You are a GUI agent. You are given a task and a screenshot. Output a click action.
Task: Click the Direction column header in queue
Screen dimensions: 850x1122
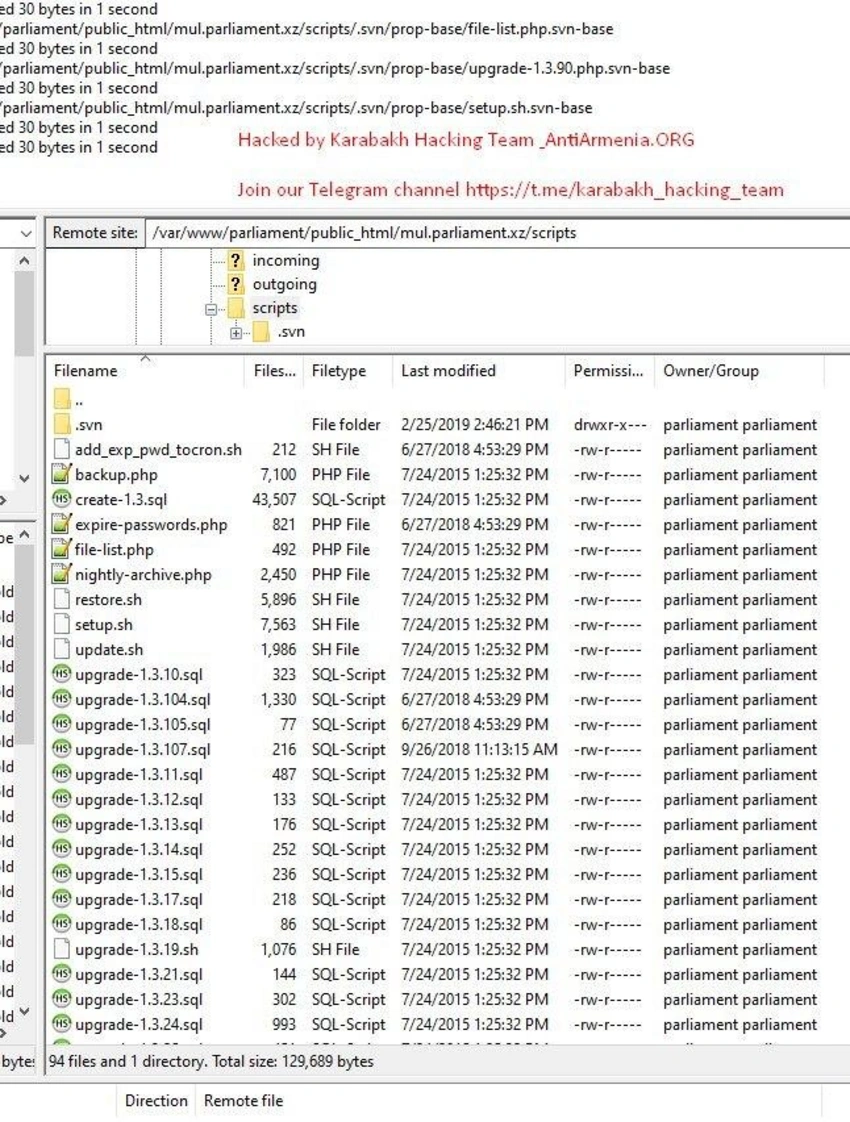click(156, 1101)
